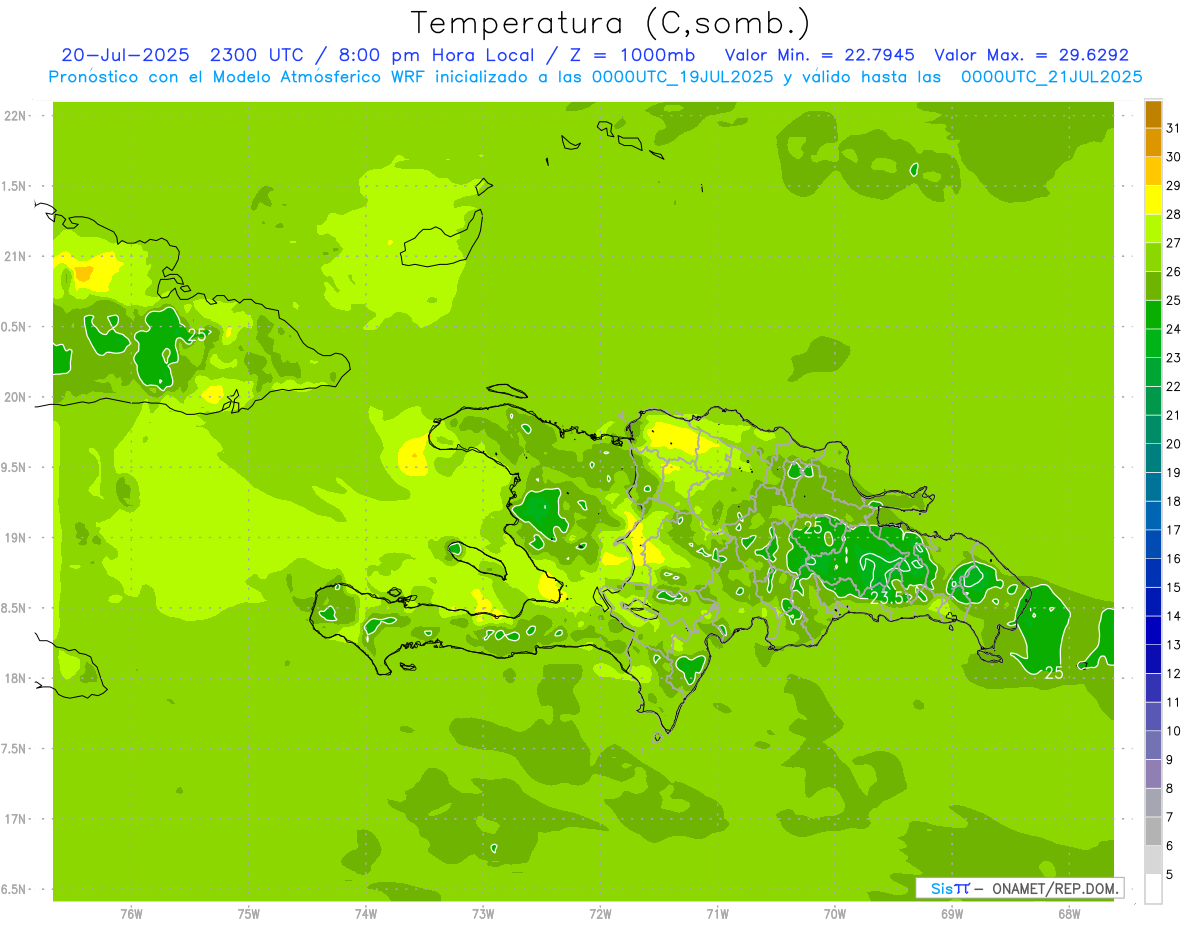
Task: Click the 'Temperatura (C,somb.)' map title
Action: tap(611, 23)
